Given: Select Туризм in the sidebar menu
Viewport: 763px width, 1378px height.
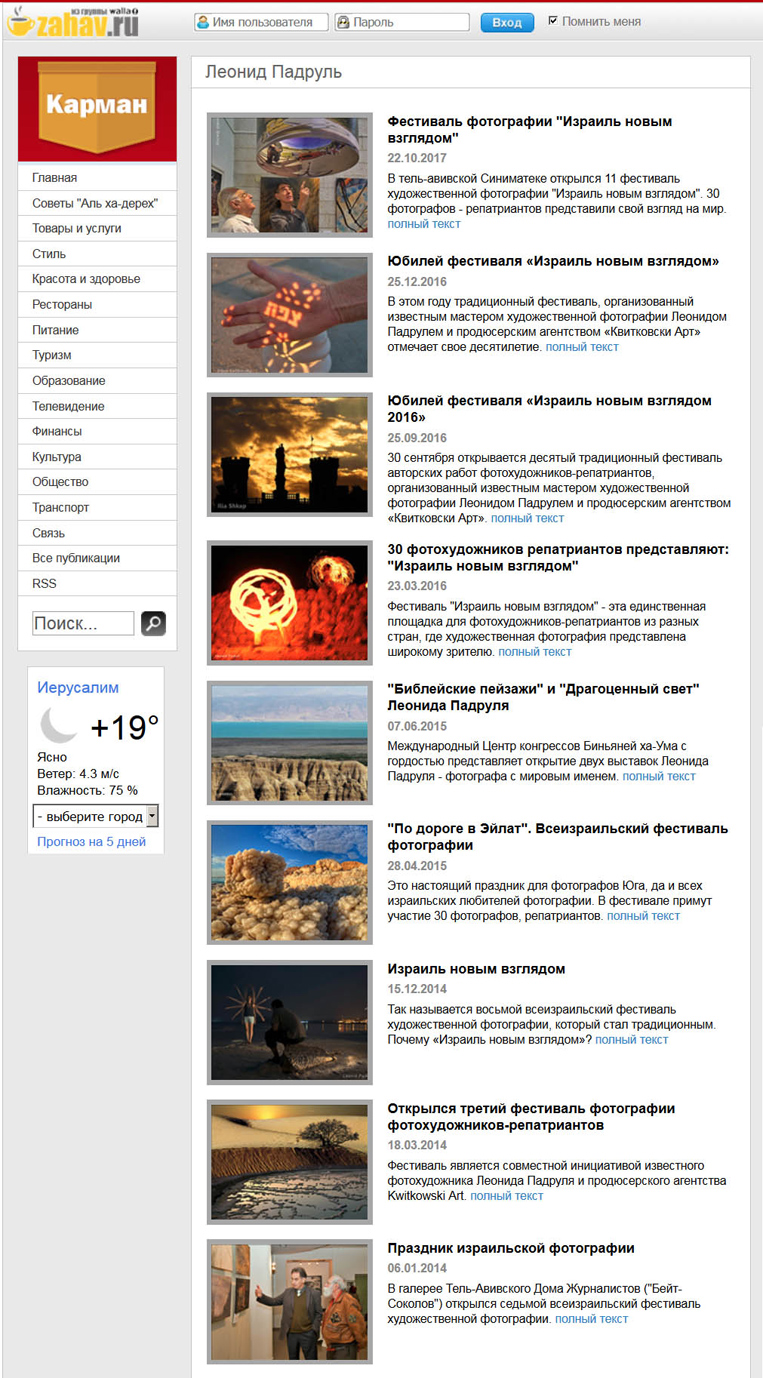Looking at the screenshot, I should (51, 355).
